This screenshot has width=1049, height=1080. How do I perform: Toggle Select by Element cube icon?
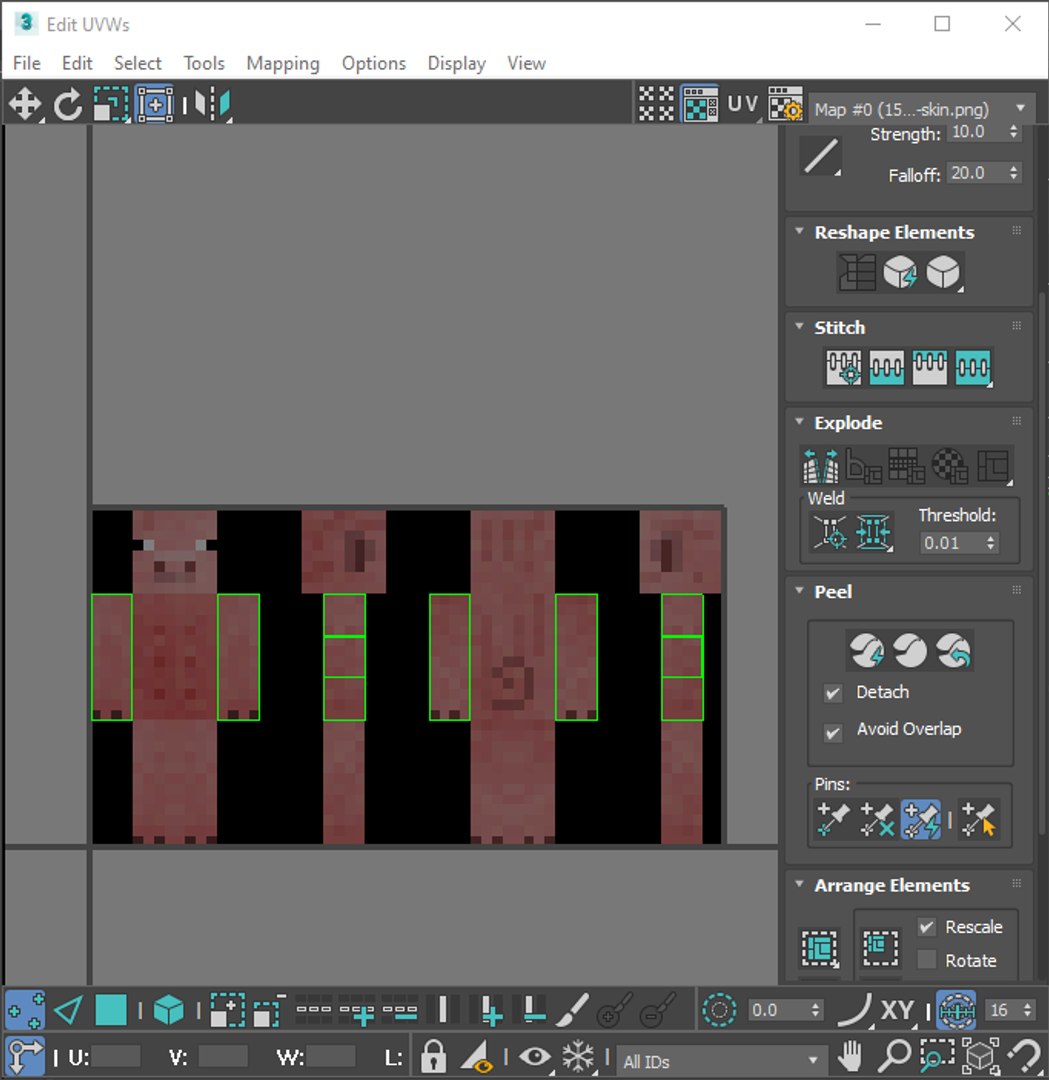click(x=169, y=1010)
